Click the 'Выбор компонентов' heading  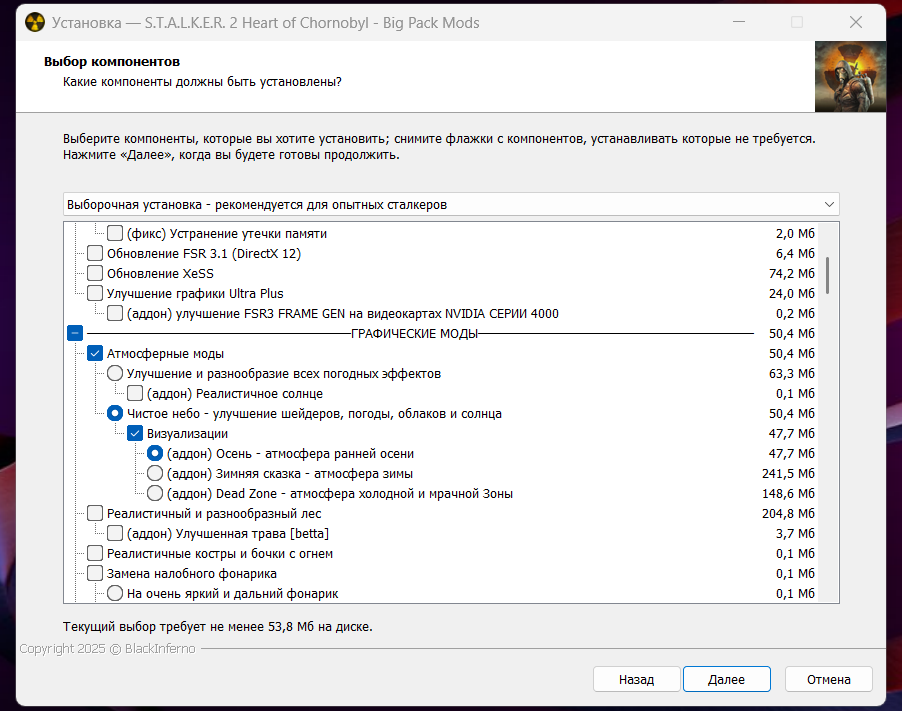pyautogui.click(x=112, y=62)
